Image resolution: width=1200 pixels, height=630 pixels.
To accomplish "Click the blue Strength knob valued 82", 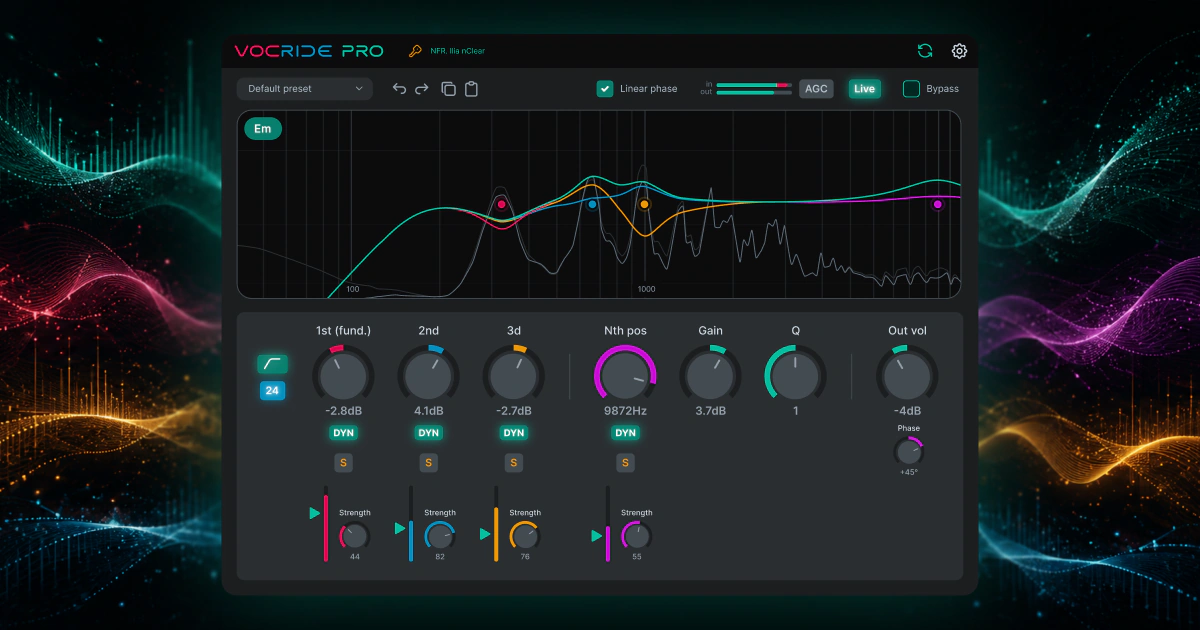I will tap(440, 536).
